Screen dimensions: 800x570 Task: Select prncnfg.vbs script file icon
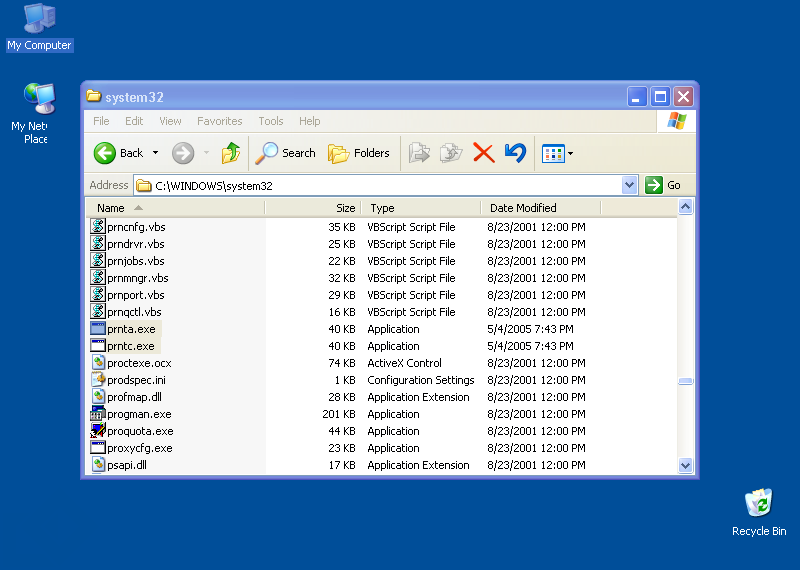pos(97,227)
